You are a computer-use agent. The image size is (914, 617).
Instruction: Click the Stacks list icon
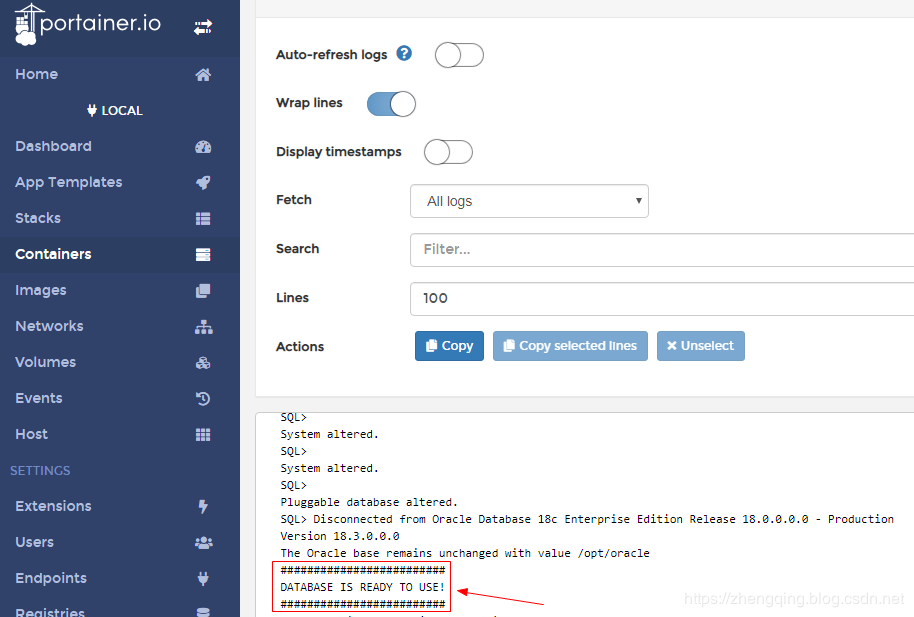pos(203,219)
